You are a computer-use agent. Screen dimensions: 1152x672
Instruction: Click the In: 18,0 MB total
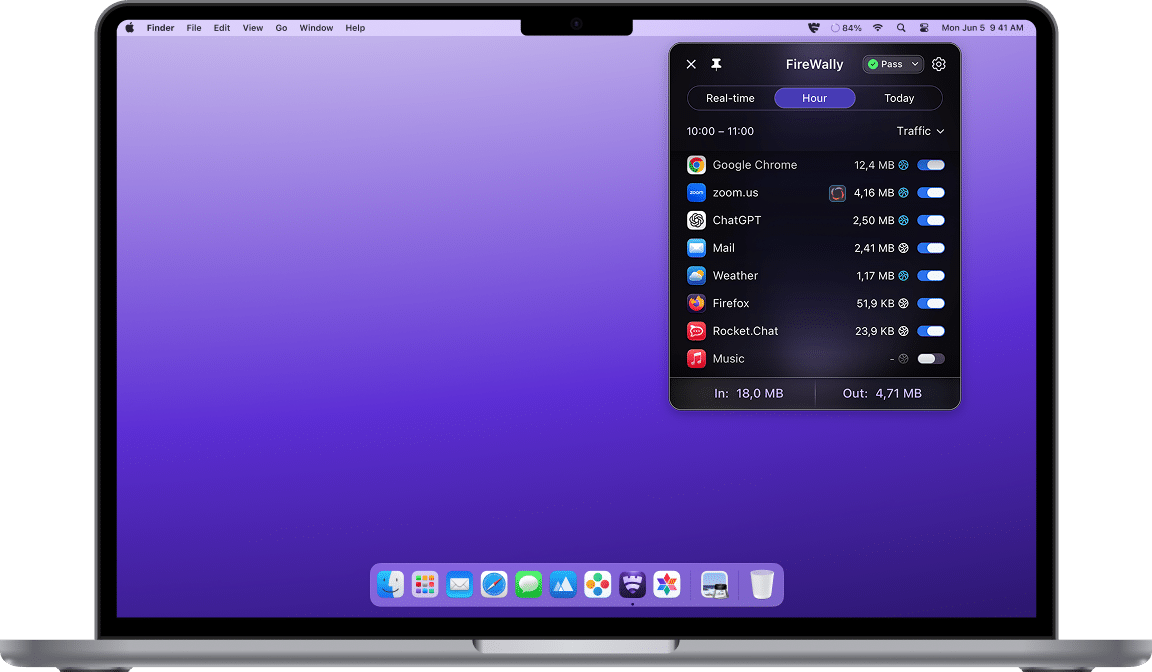click(x=749, y=394)
